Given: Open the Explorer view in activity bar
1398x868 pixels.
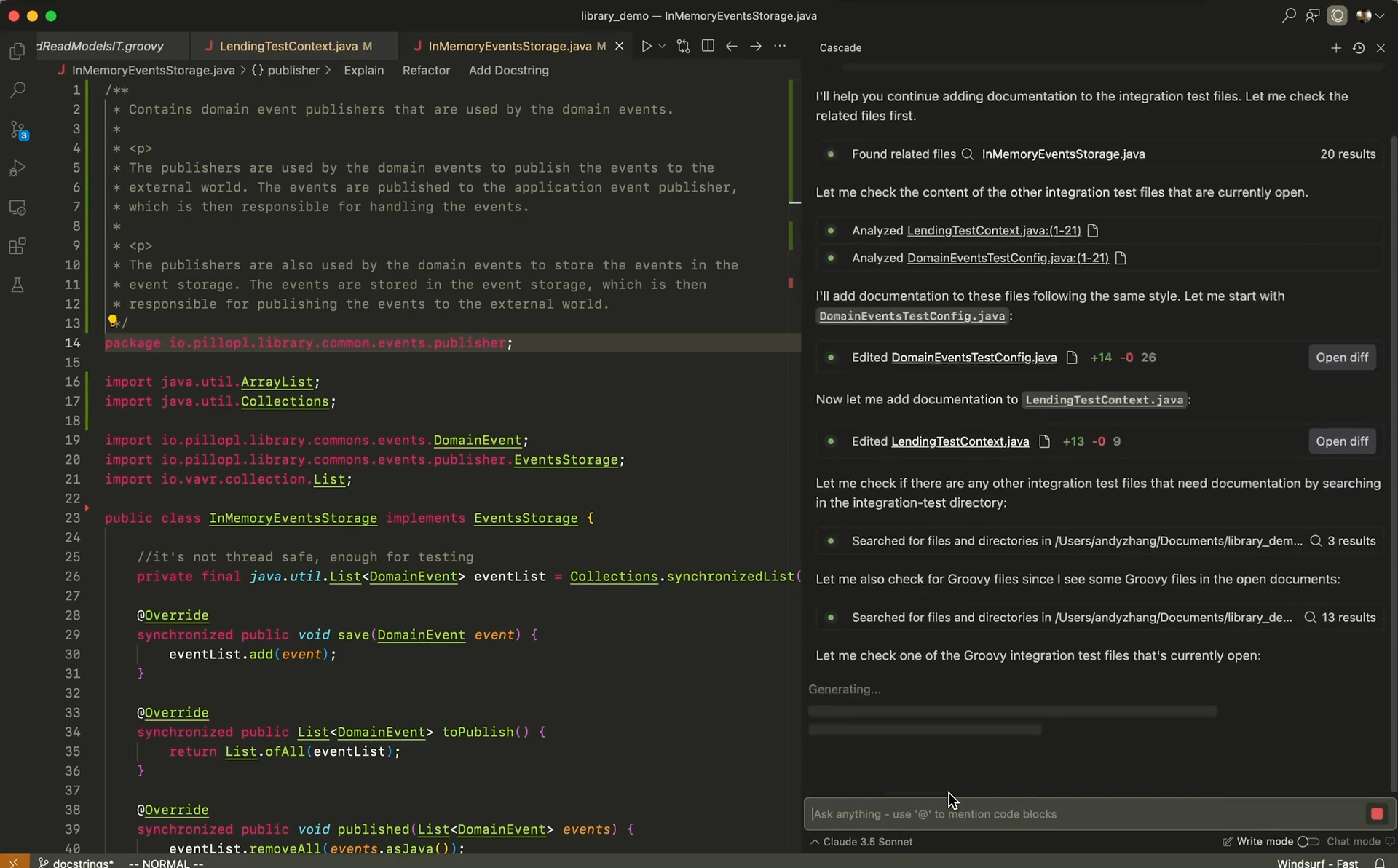Looking at the screenshot, I should 17,51.
